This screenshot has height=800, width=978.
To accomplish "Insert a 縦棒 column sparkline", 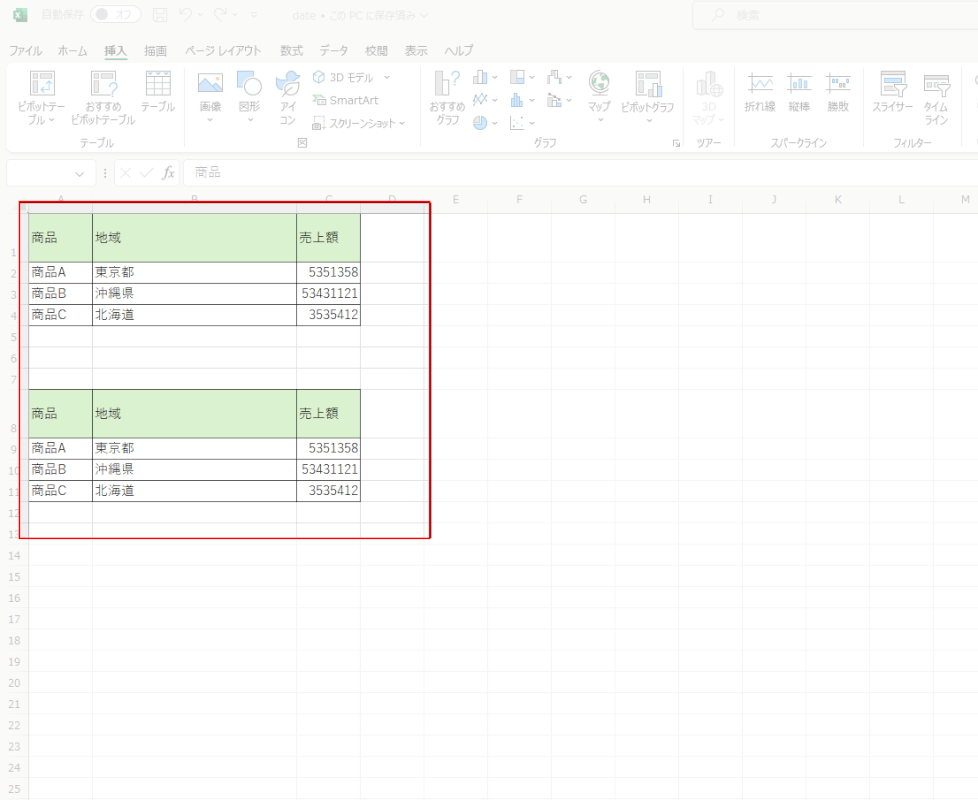I will pyautogui.click(x=799, y=92).
